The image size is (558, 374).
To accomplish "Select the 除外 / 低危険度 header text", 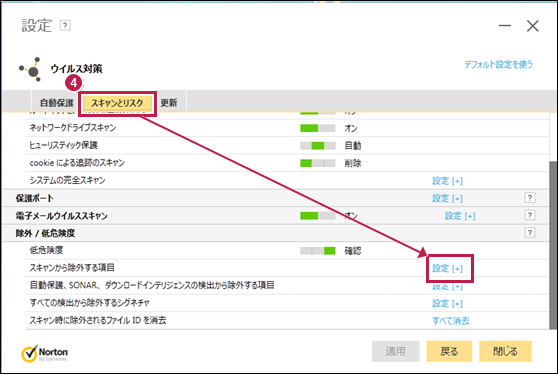I will (x=45, y=233).
